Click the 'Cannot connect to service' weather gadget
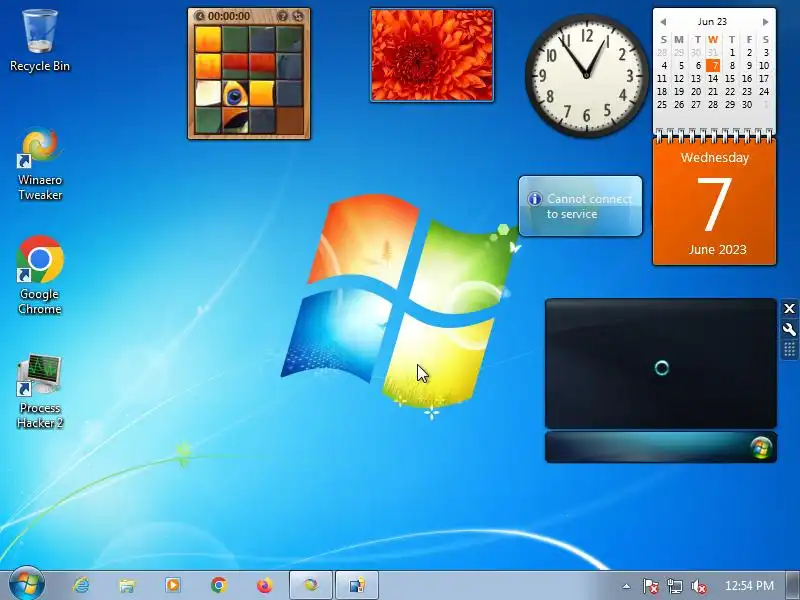The image size is (800, 600). (x=581, y=206)
